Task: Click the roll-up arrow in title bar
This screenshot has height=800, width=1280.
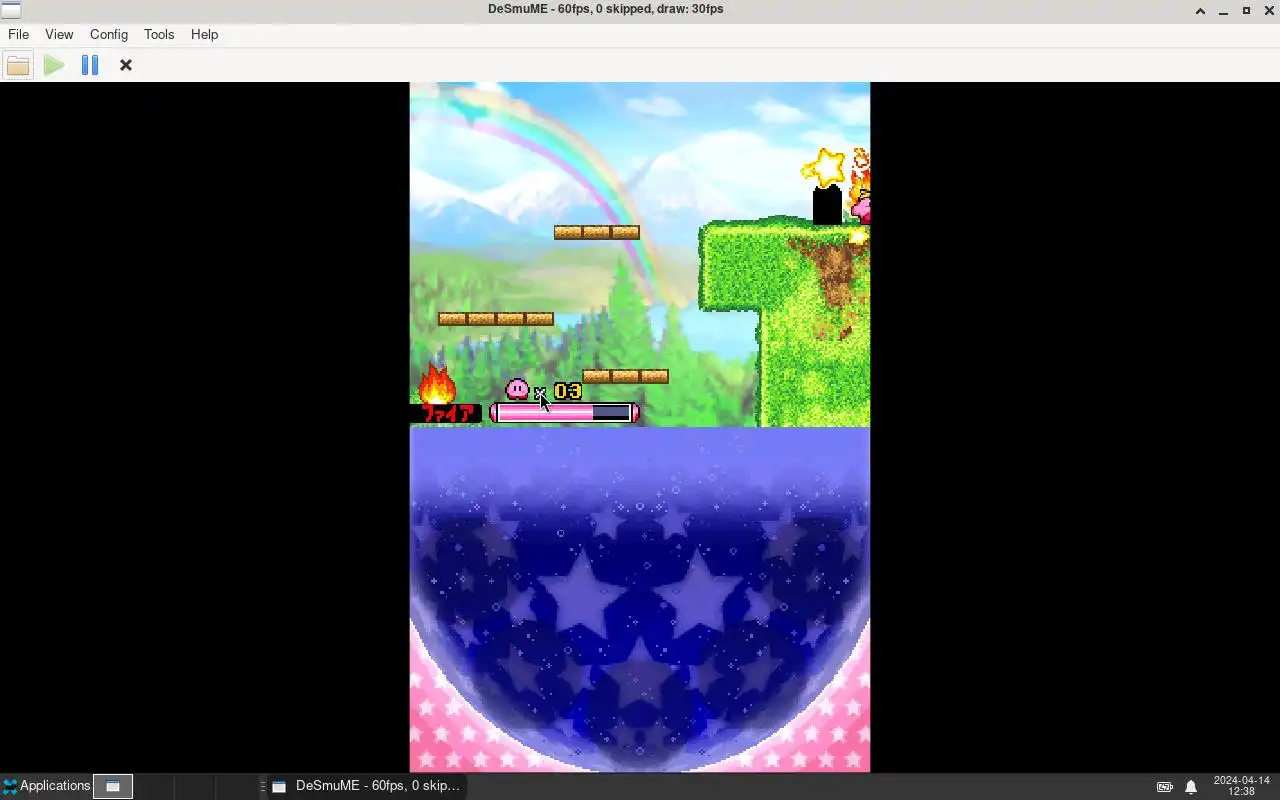Action: [x=1200, y=10]
